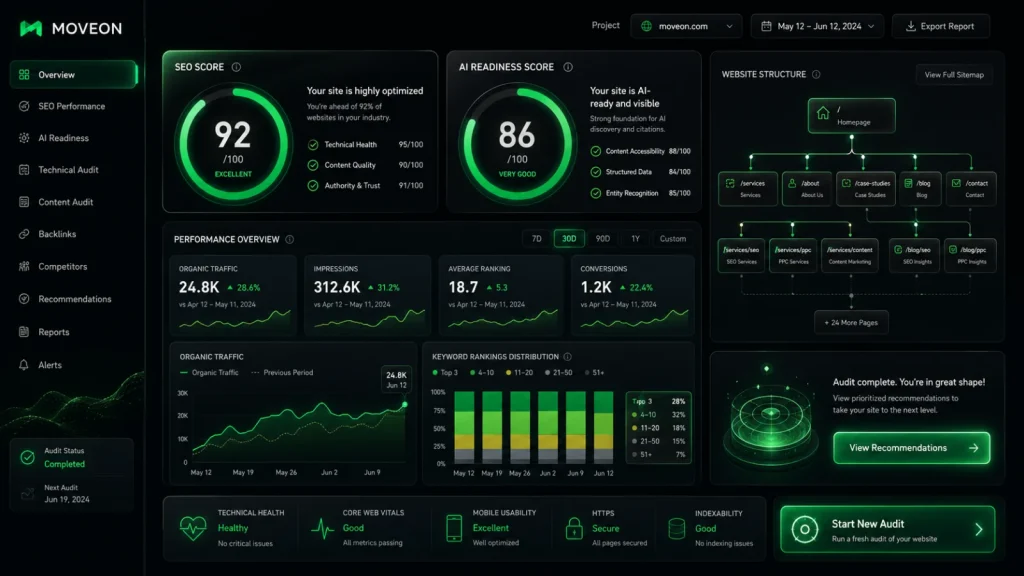Click the Indexability database icon

coord(677,528)
